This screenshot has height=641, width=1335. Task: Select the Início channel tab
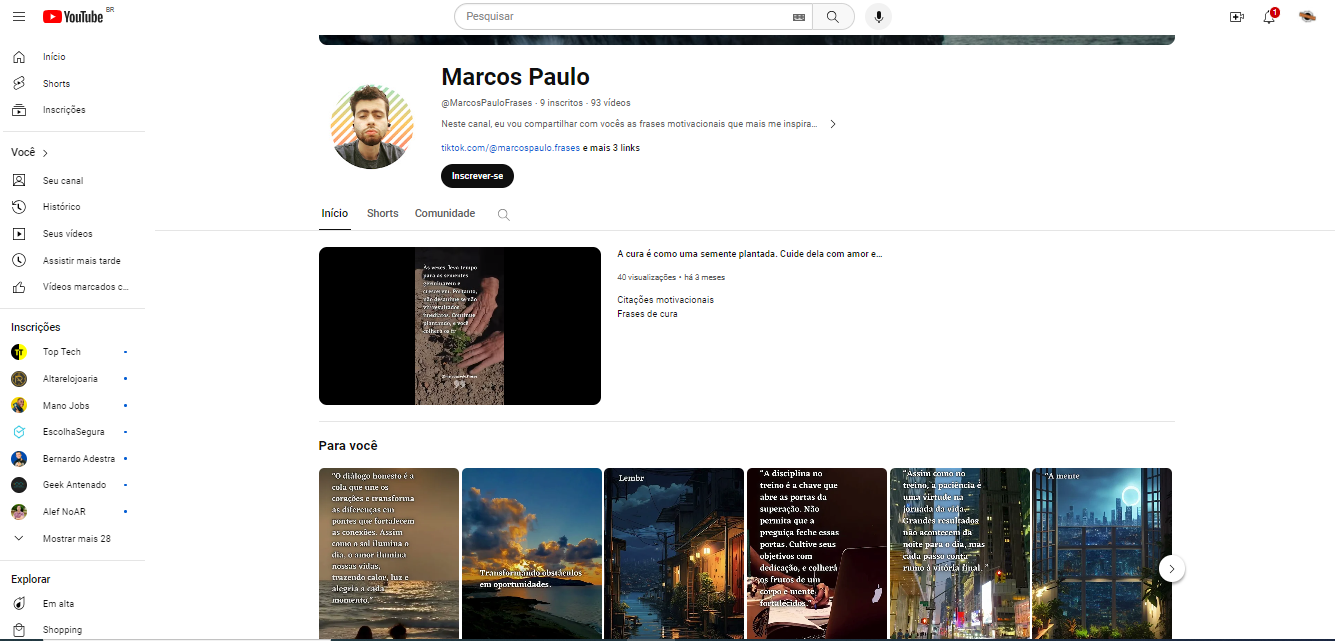[x=335, y=214]
